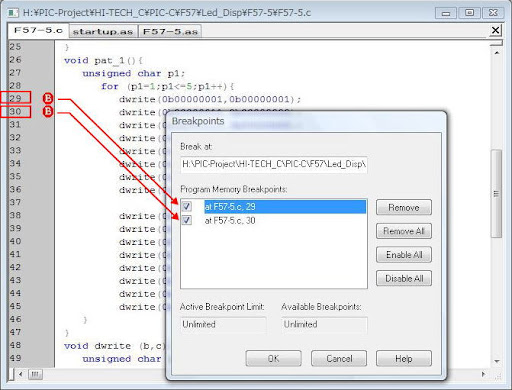Click breakpoint marker on line 30

[x=48, y=111]
